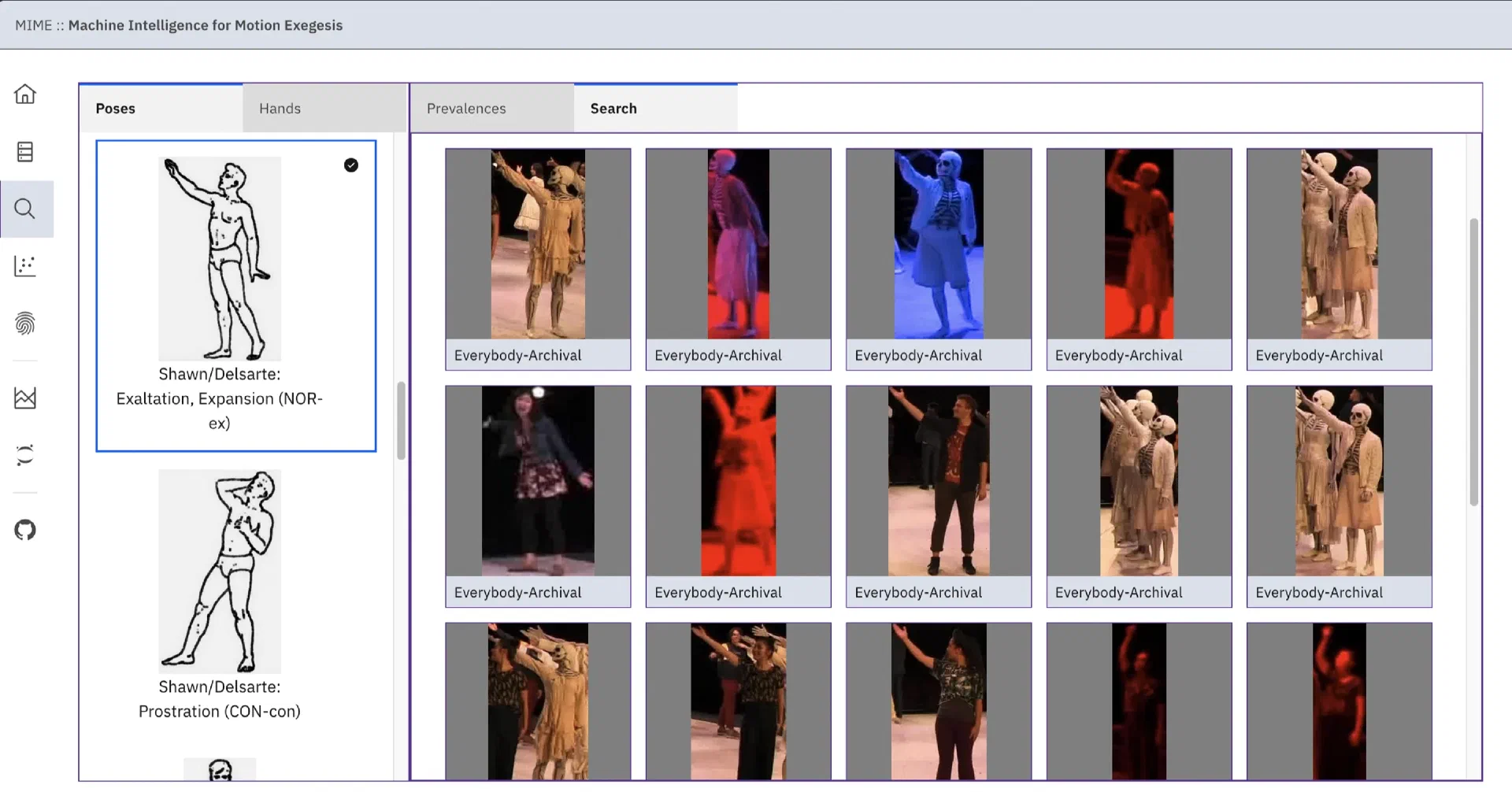Open third row second result, group of dancers

pos(738,701)
